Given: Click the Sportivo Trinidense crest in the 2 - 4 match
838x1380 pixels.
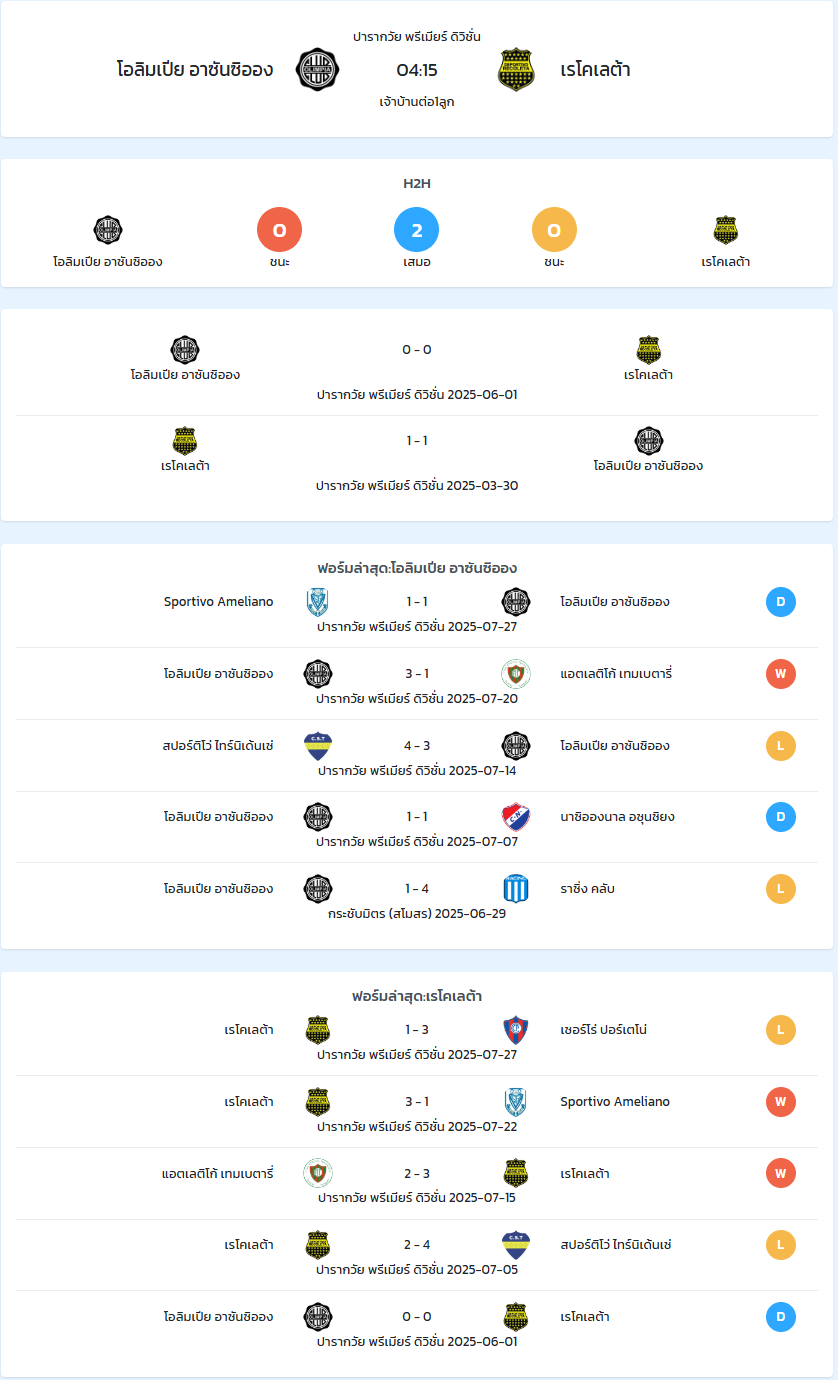Looking at the screenshot, I should click(516, 1245).
